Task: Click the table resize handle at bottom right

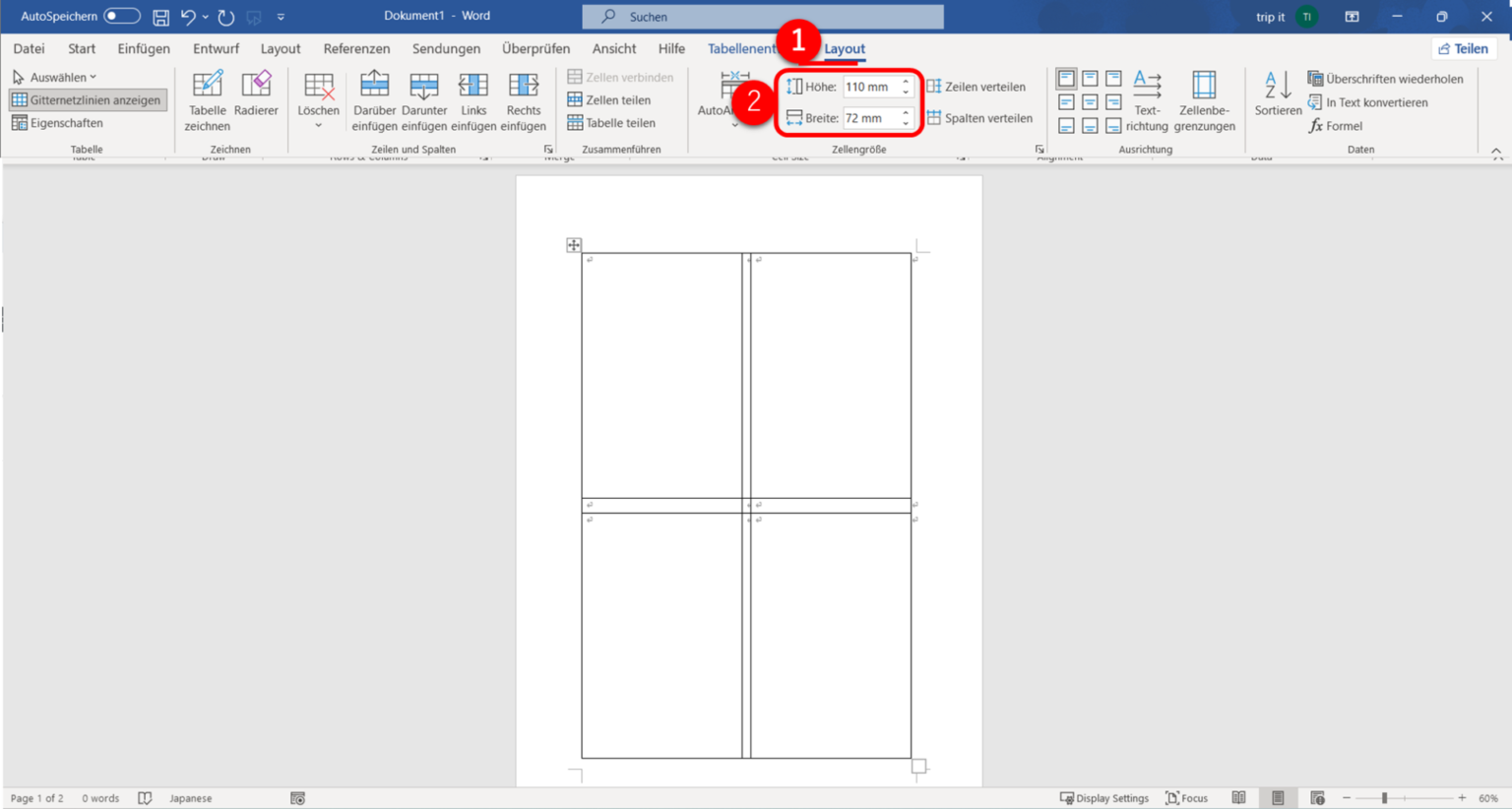Action: pos(918,766)
